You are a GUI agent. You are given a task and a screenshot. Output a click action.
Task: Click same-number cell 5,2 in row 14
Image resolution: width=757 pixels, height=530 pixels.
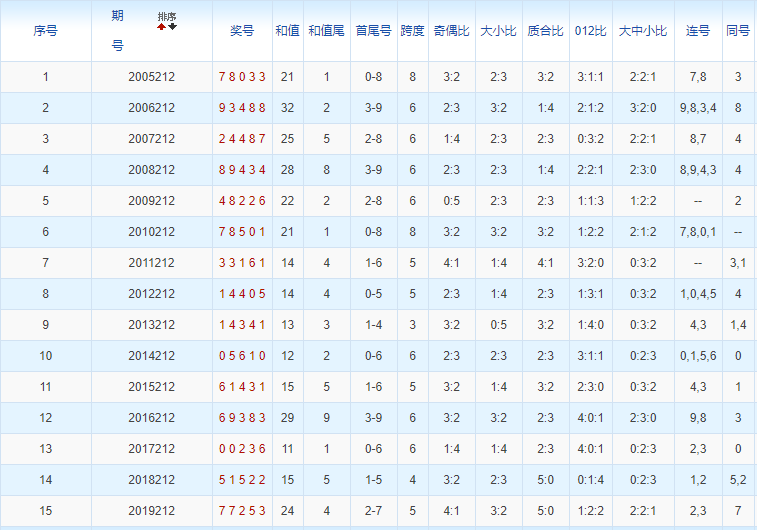click(x=738, y=480)
